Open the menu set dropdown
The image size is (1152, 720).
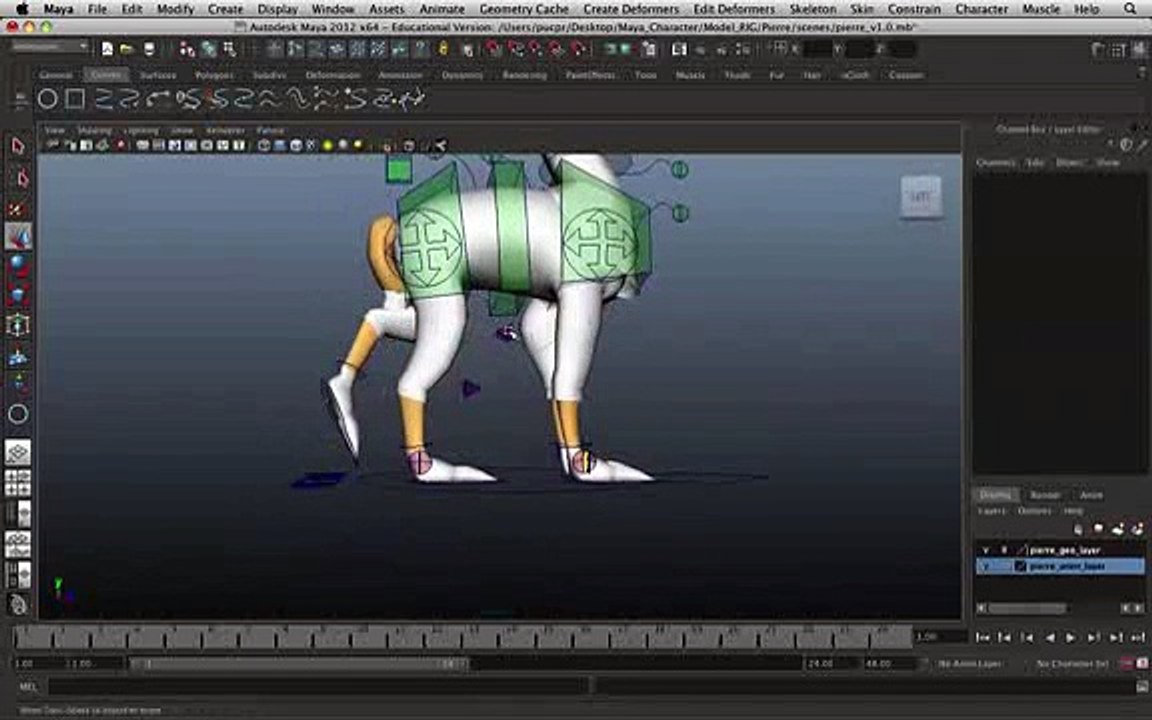point(50,46)
